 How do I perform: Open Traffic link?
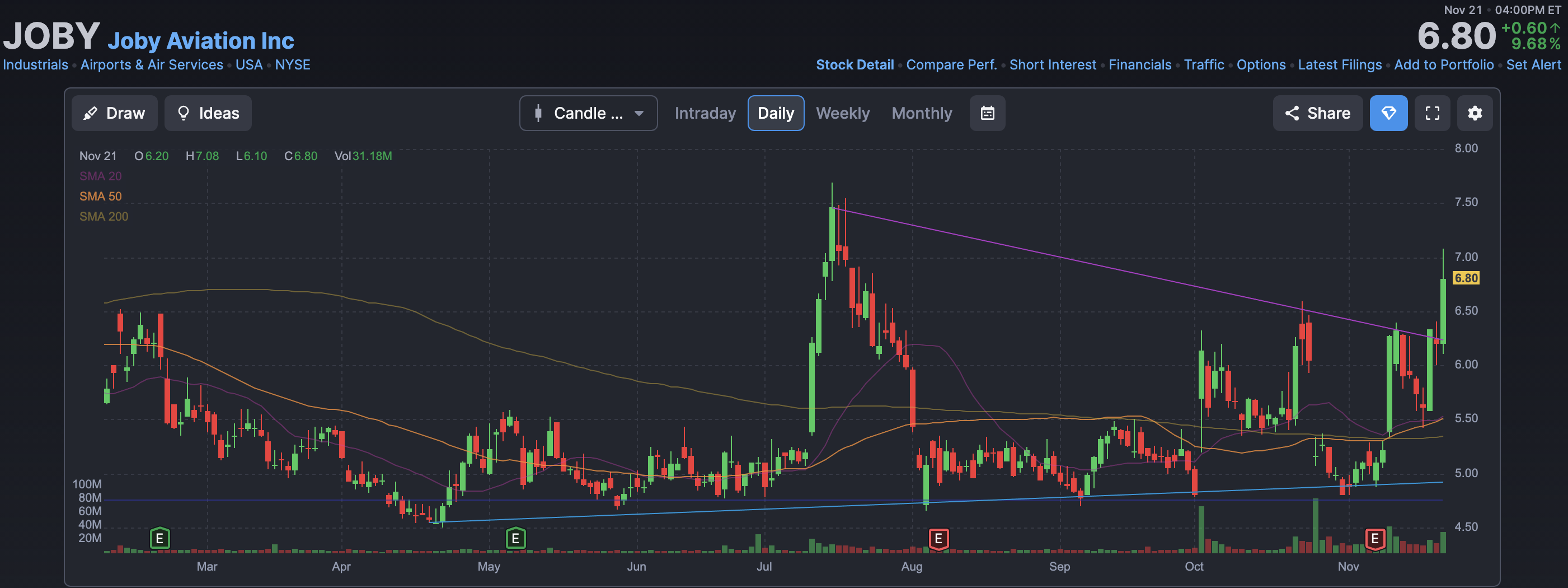point(1203,64)
